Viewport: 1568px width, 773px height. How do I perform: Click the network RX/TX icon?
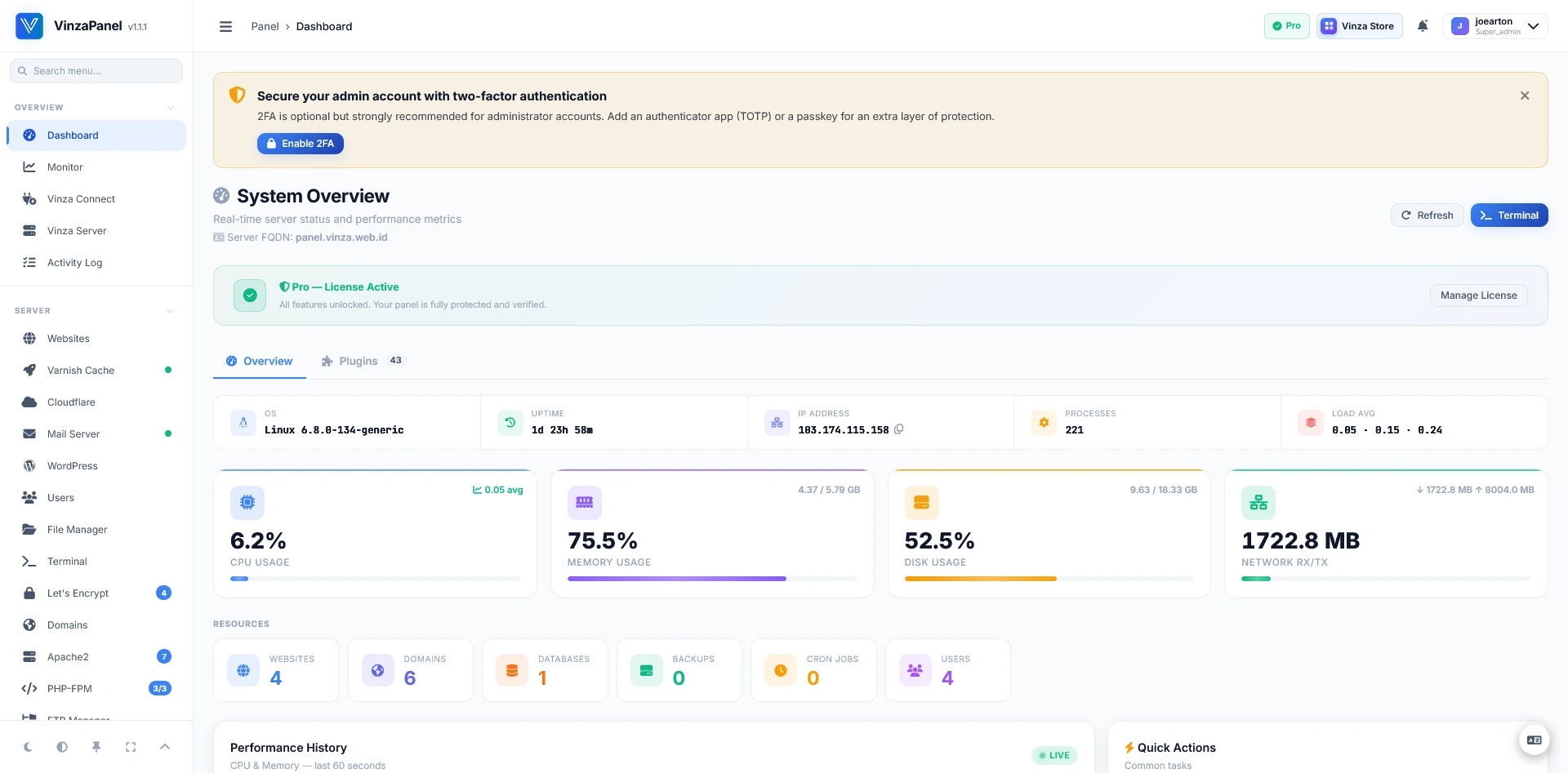[1258, 503]
